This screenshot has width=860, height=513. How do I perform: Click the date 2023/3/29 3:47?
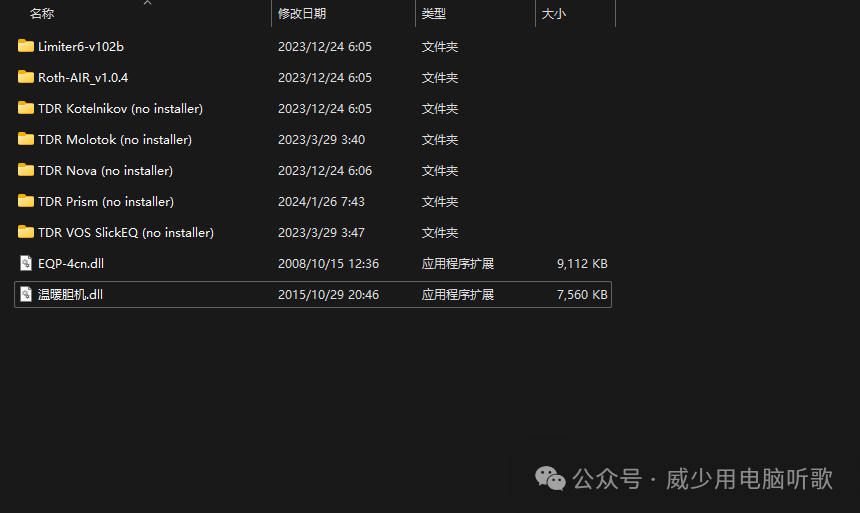[321, 233]
